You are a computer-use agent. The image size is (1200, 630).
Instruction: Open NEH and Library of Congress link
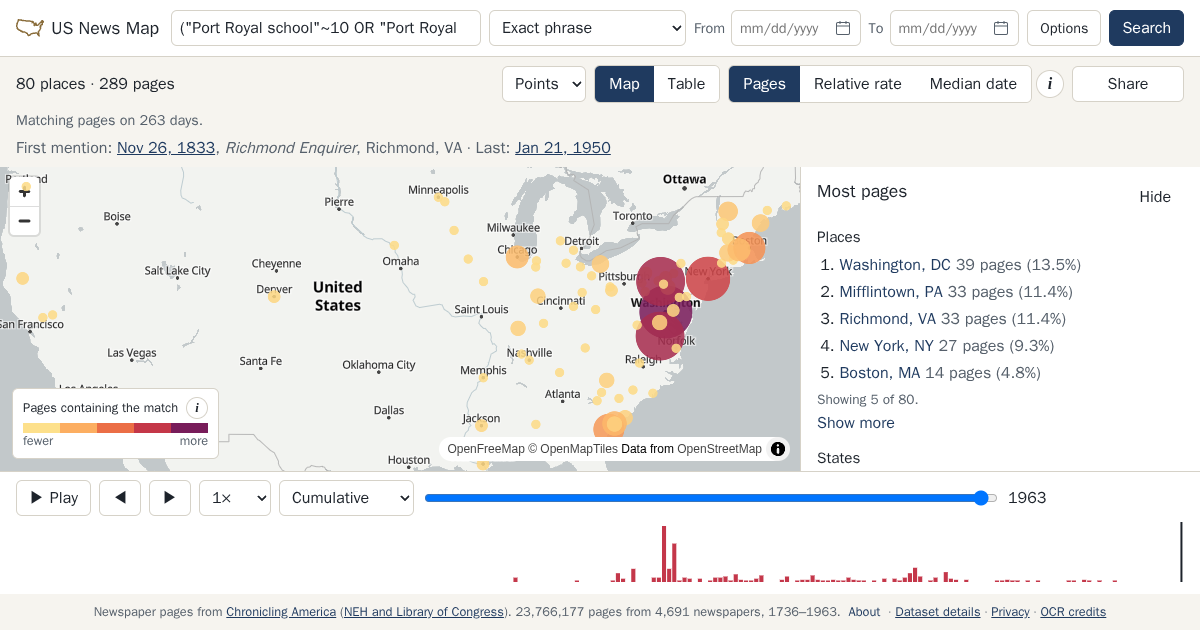pos(424,612)
